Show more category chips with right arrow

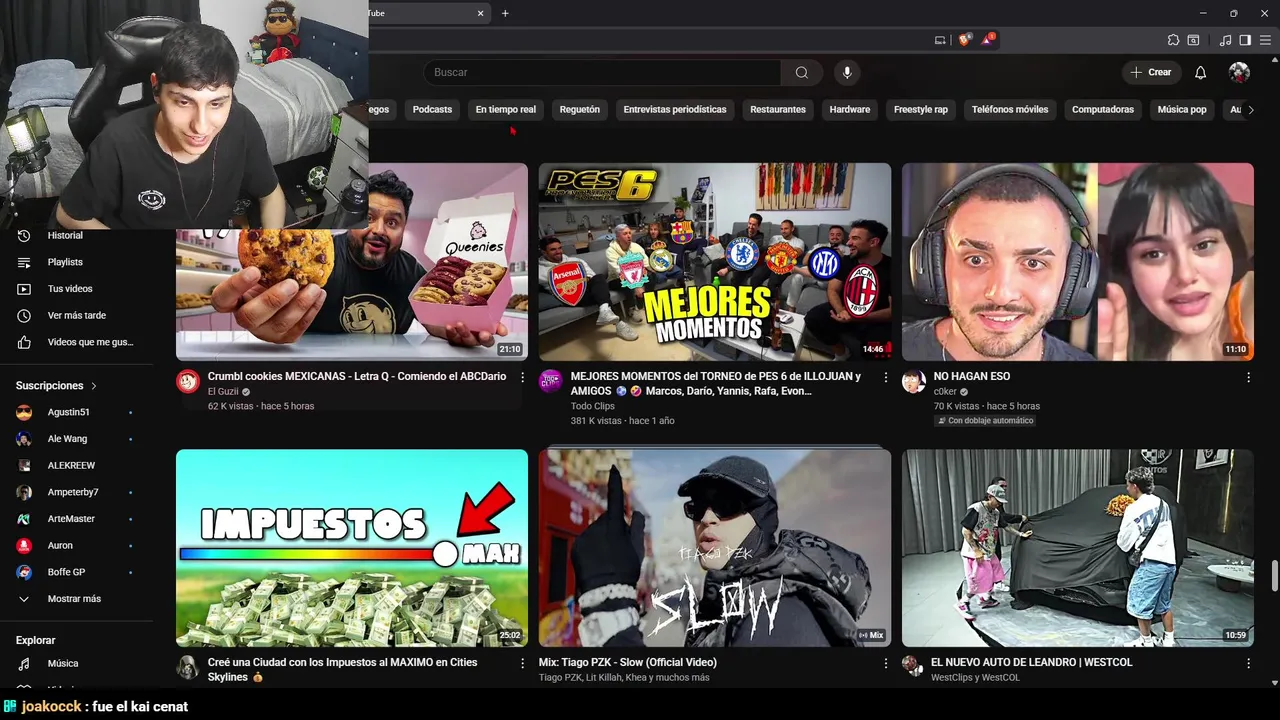1250,110
